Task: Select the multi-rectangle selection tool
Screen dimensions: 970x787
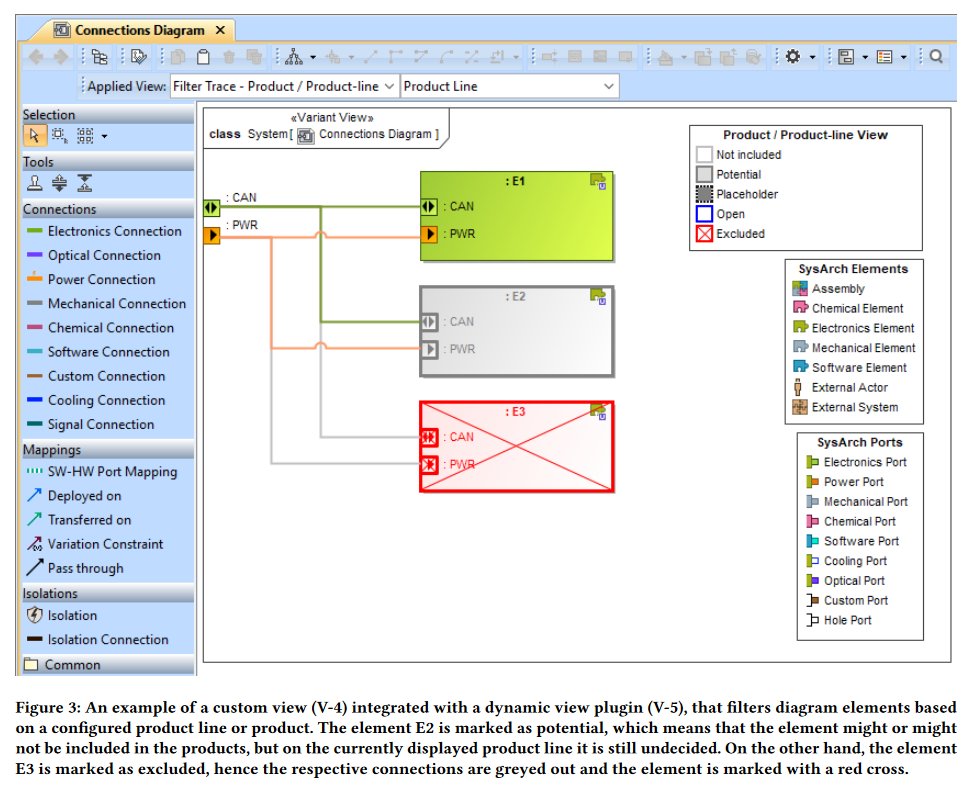Action: 85,135
